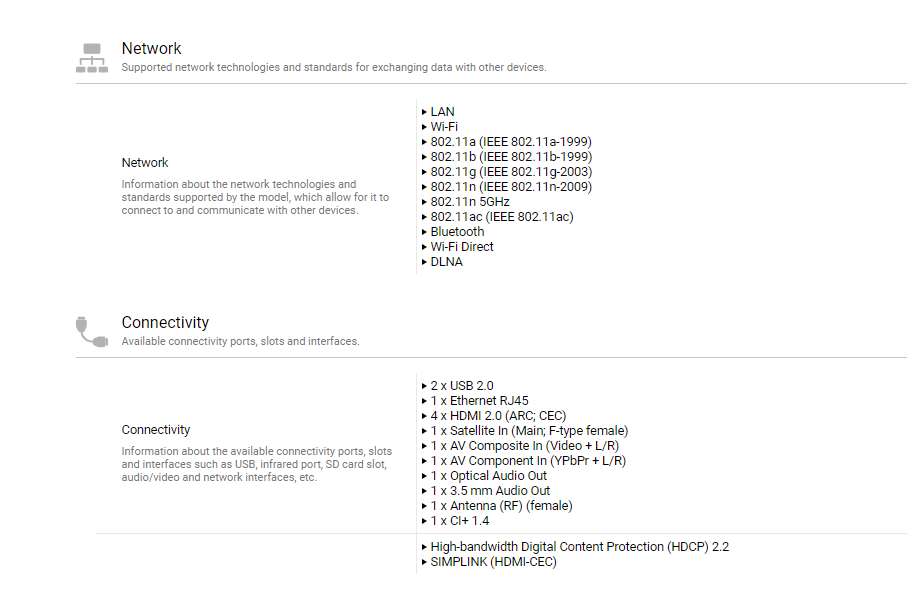907x603 pixels.
Task: Select the 4 x HDMI 2.0 entry
Action: coord(498,416)
